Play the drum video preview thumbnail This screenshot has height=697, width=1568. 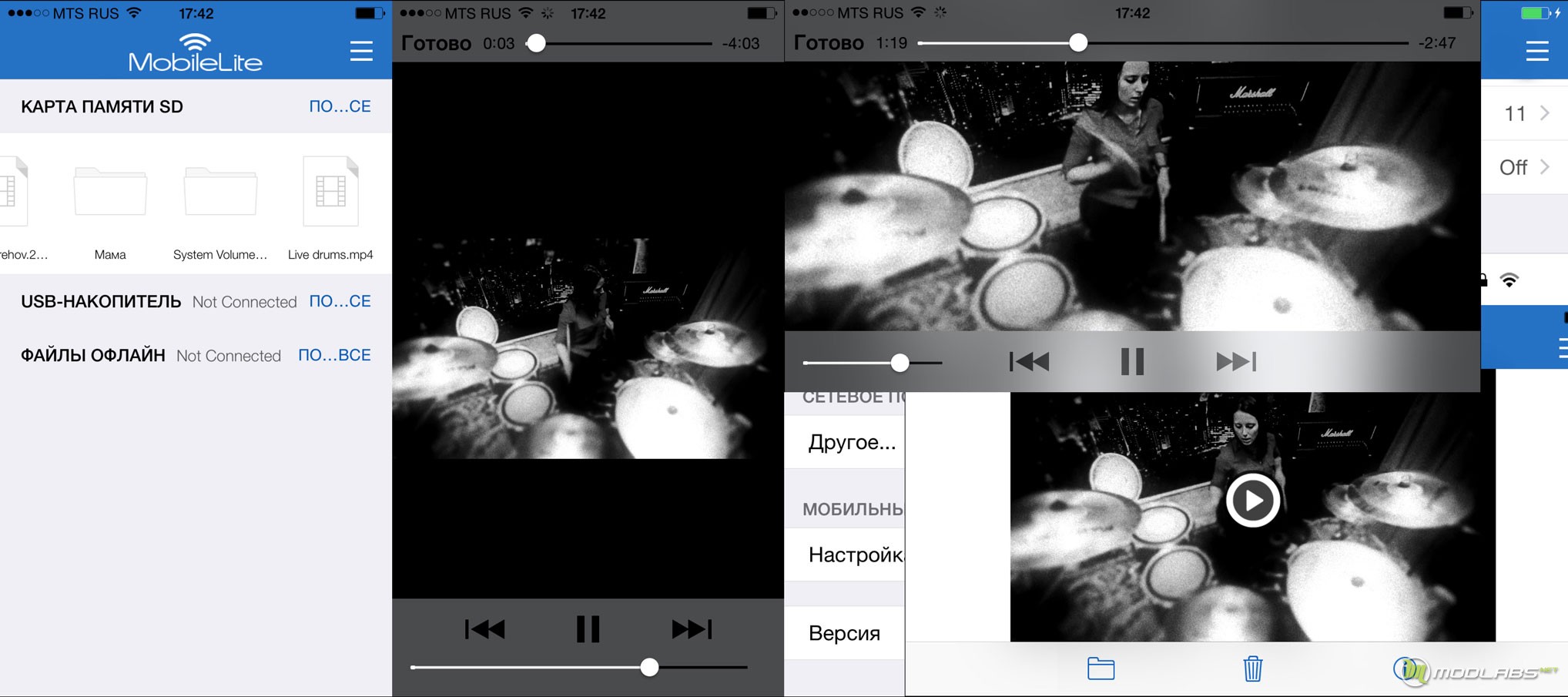(1253, 501)
